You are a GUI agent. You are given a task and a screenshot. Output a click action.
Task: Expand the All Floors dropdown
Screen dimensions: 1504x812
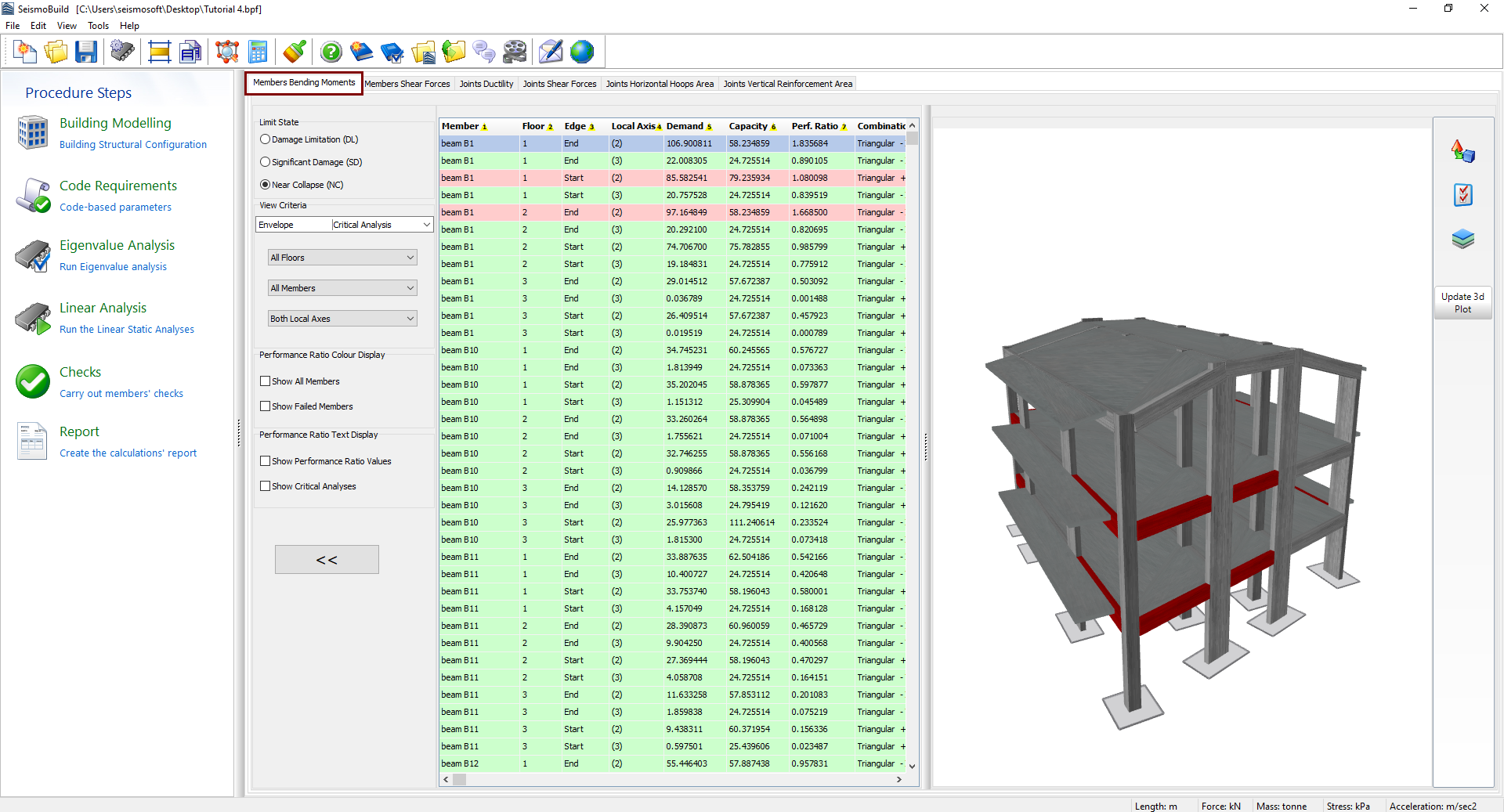point(342,258)
